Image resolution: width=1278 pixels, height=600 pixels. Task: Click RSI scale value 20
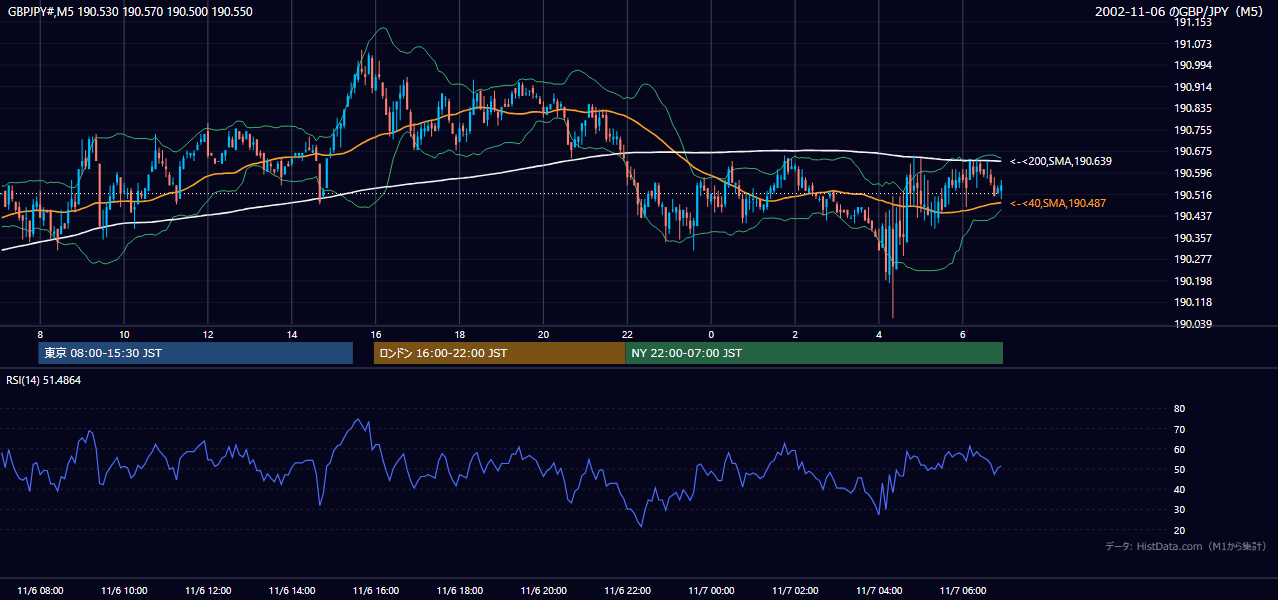tap(1179, 530)
